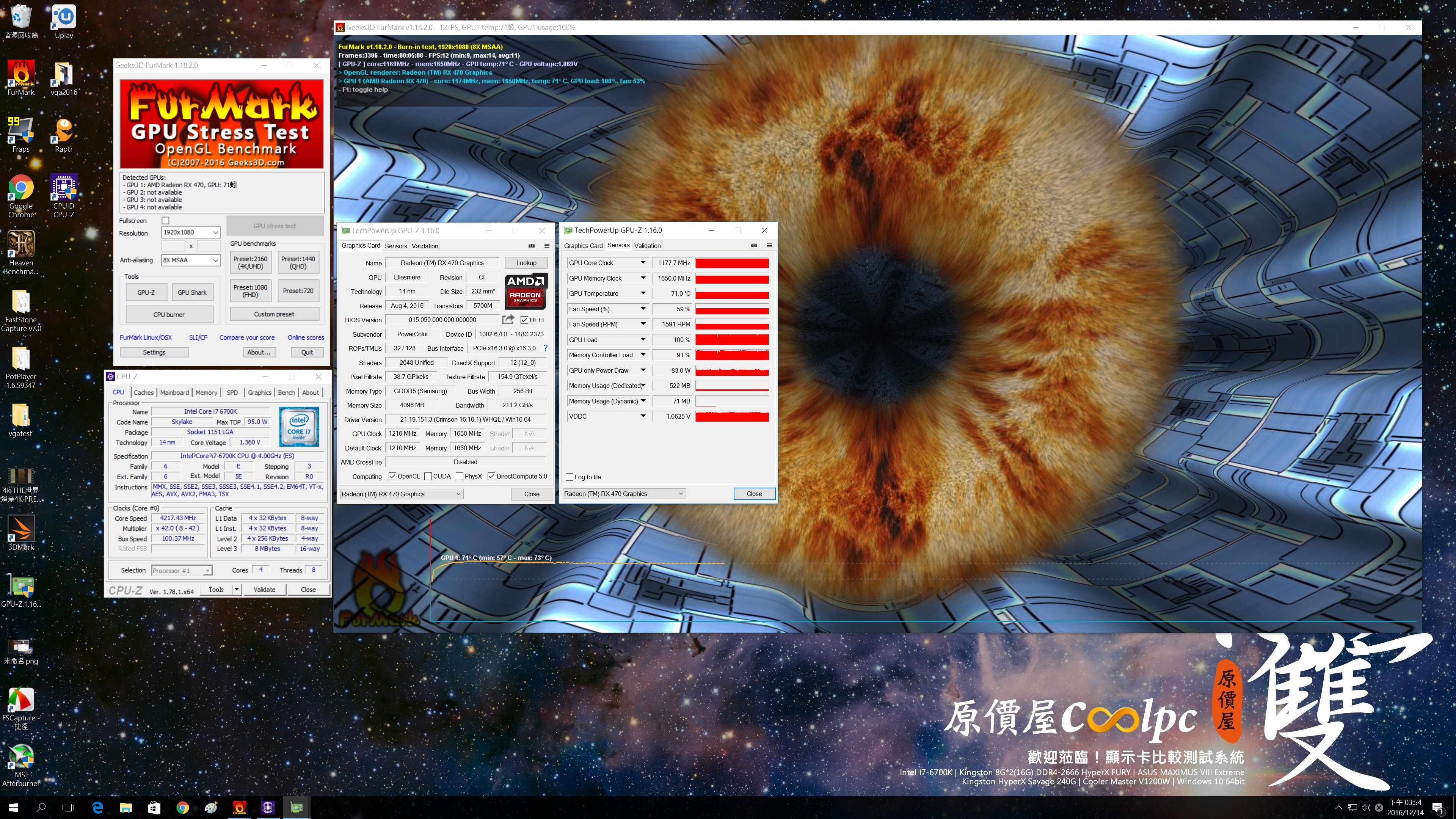Image resolution: width=1456 pixels, height=819 pixels.
Task: Click the clock showing 03:54 in taskbar
Action: tap(1405, 807)
